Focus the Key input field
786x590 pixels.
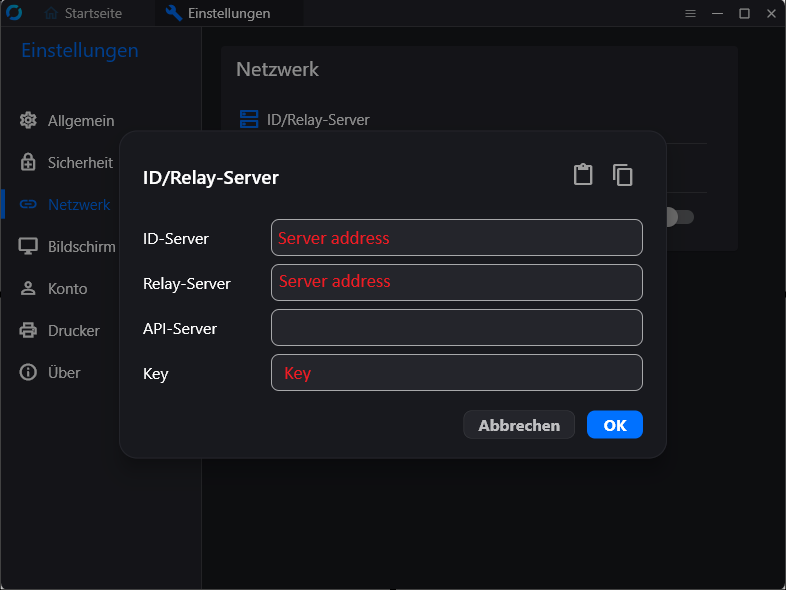[x=457, y=372]
